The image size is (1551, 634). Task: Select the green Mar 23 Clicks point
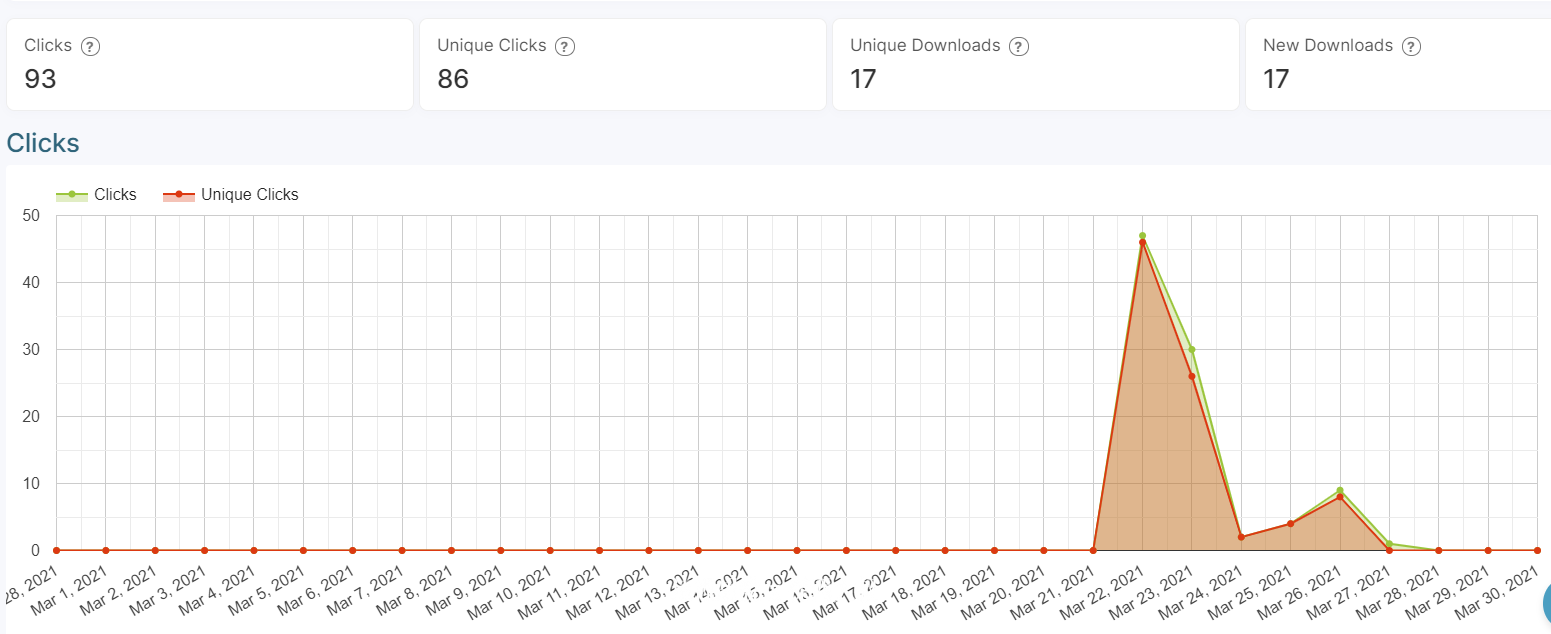[x=1191, y=350]
